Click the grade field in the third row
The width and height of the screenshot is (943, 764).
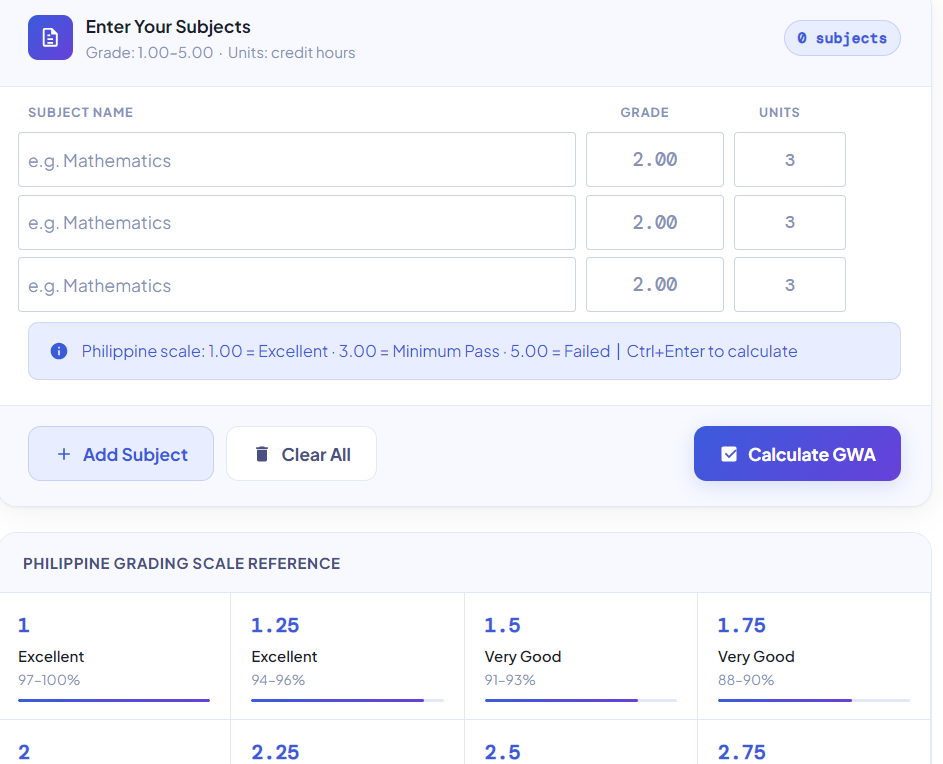[654, 284]
